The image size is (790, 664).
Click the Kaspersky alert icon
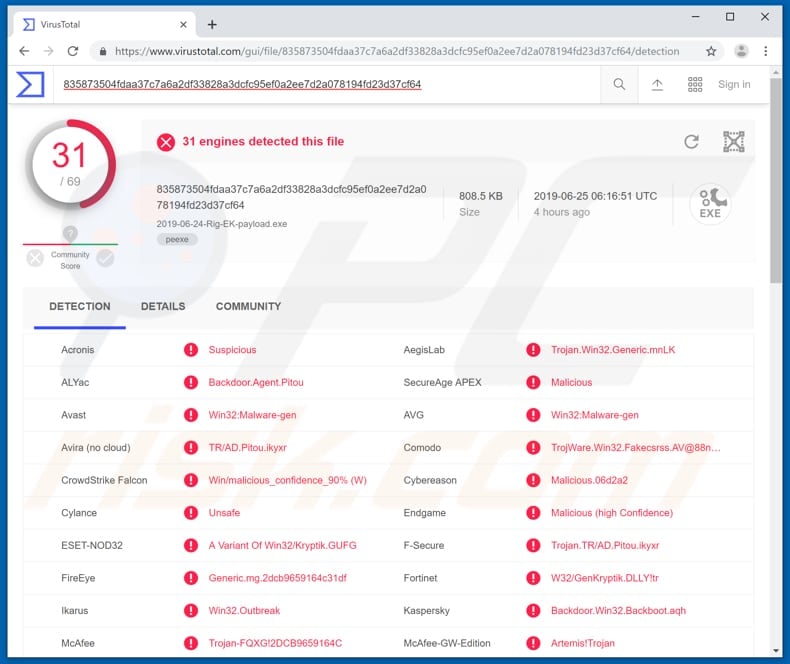click(533, 611)
